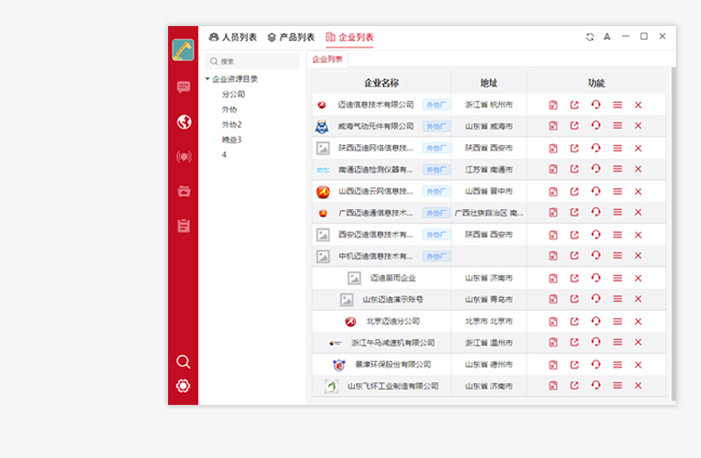
Task: Select the company name 北京迈迪分公司
Action: click(393, 321)
